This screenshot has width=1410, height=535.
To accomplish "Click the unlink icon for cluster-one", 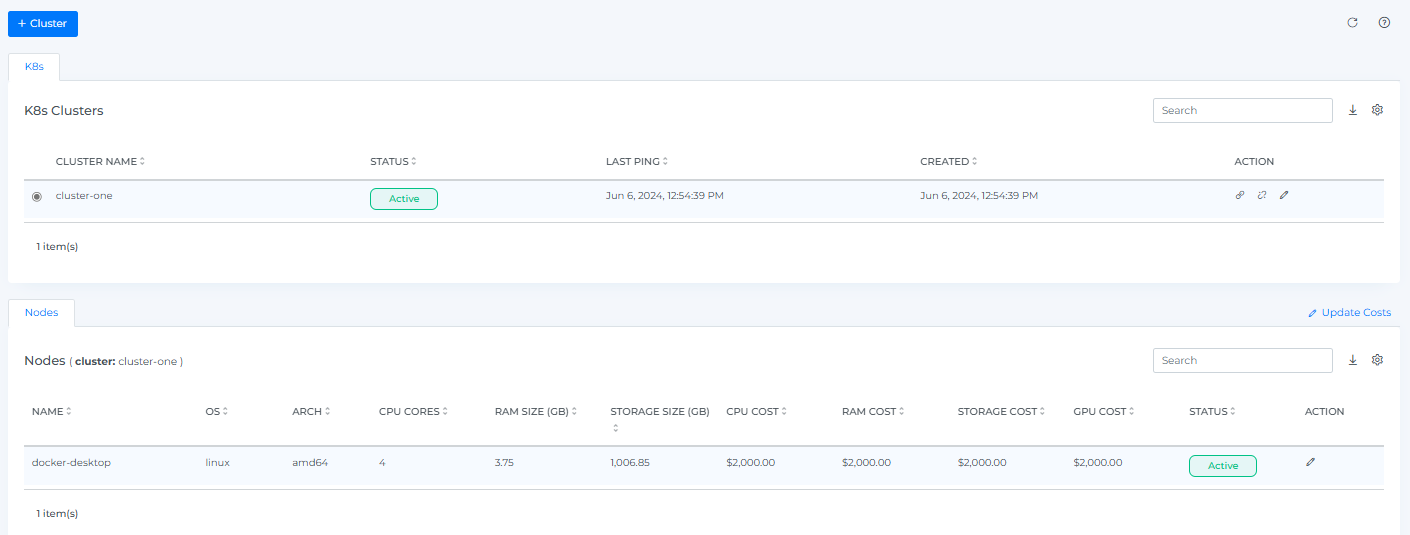I will pos(1262,196).
